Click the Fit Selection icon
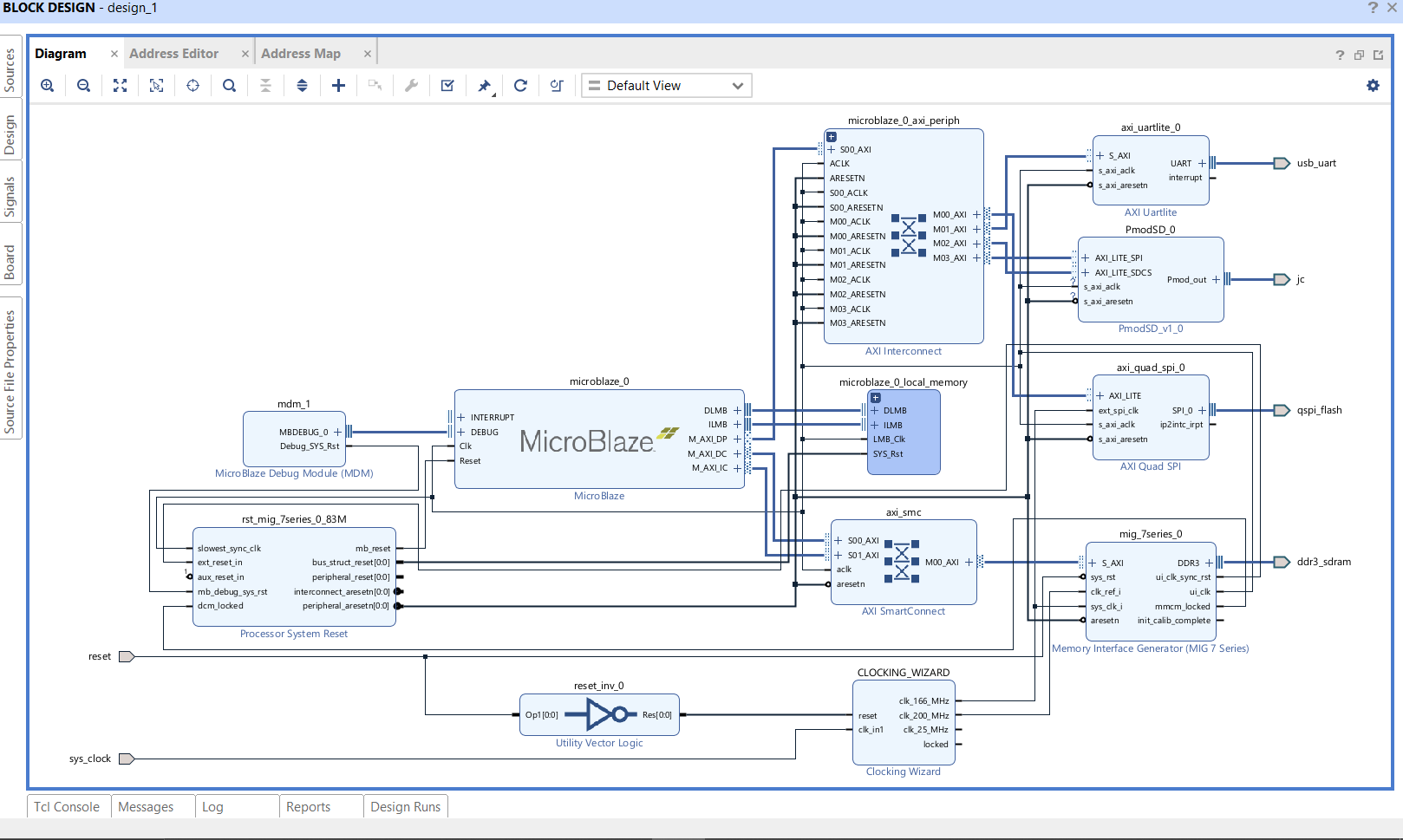This screenshot has height=840, width=1403. [157, 86]
